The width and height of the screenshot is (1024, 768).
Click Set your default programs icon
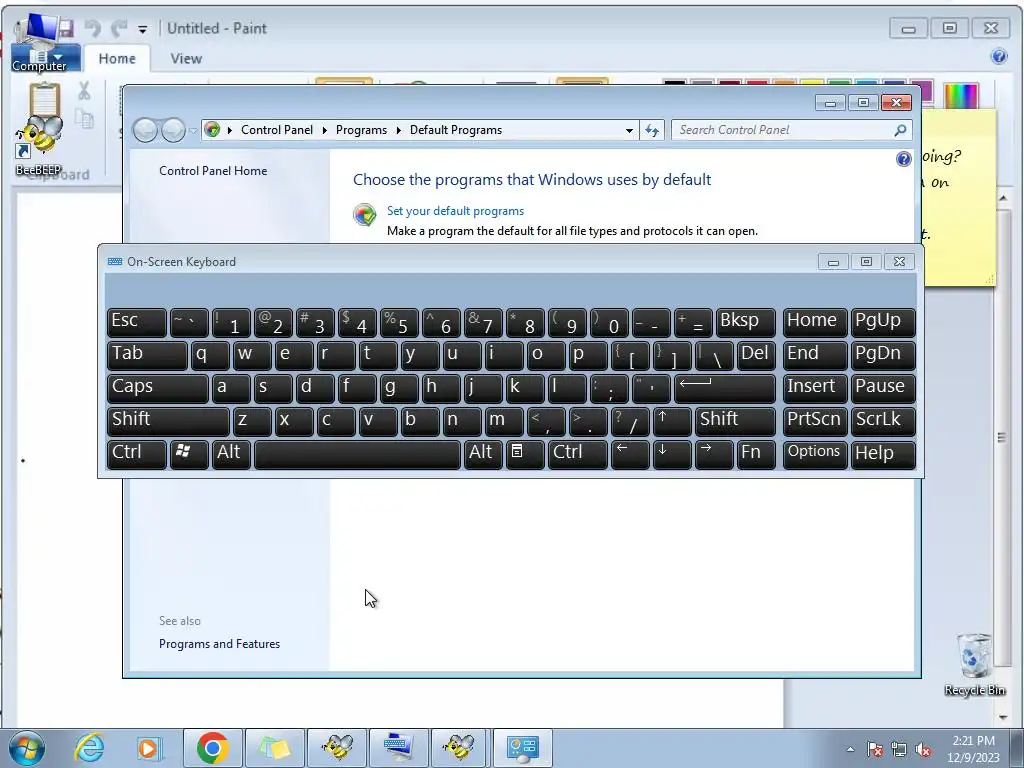(x=364, y=214)
